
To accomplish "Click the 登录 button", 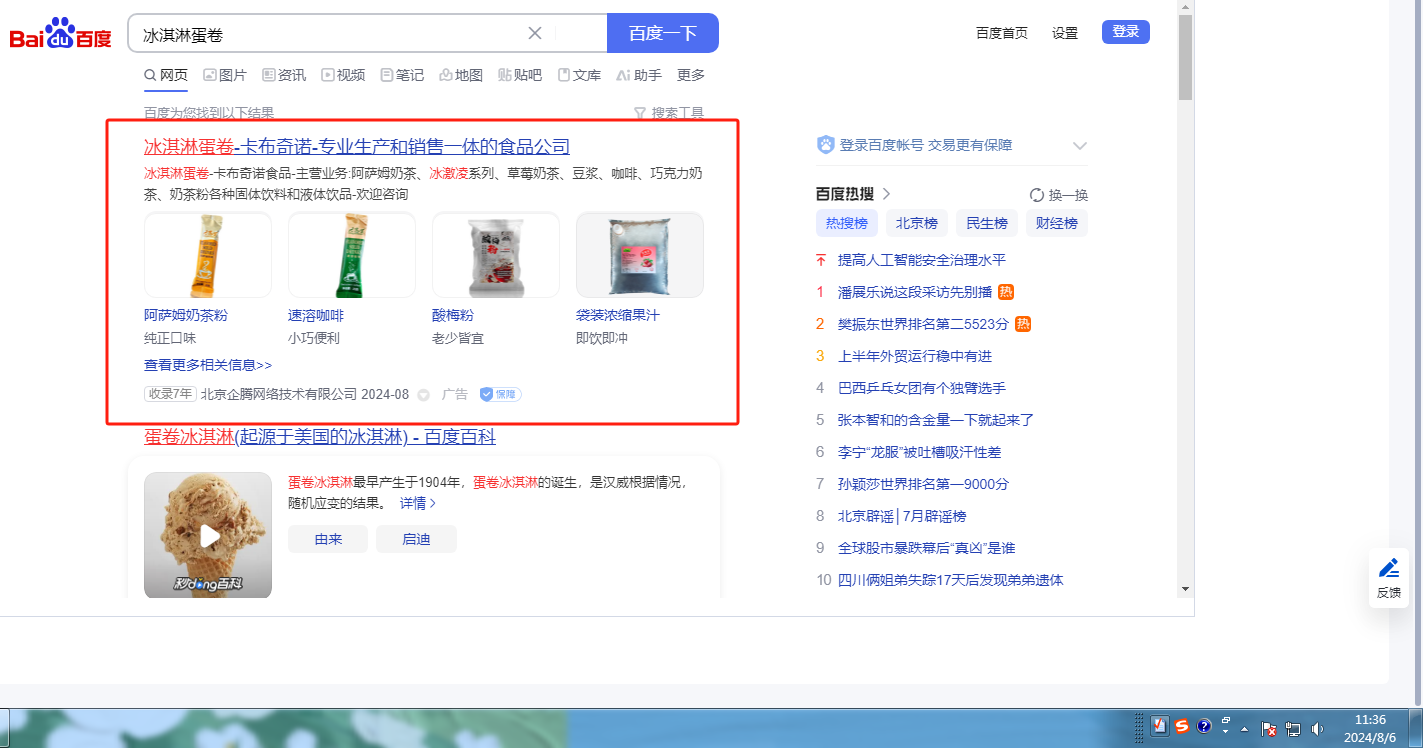I will 1126,32.
